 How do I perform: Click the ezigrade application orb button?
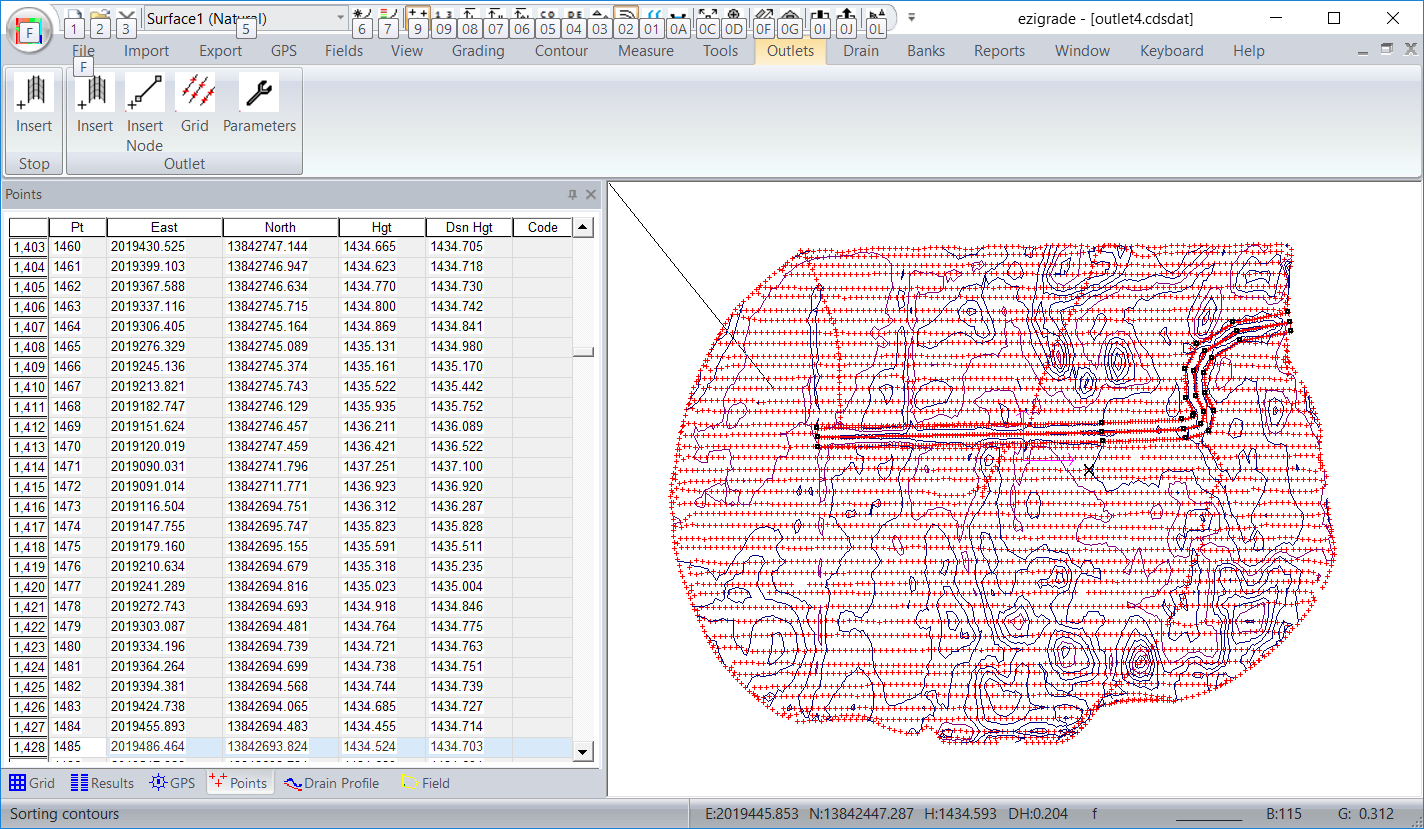tap(31, 30)
